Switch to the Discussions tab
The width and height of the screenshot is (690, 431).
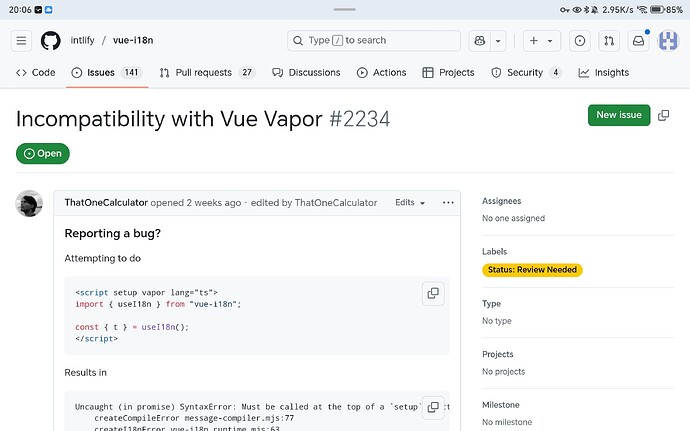pyautogui.click(x=306, y=73)
